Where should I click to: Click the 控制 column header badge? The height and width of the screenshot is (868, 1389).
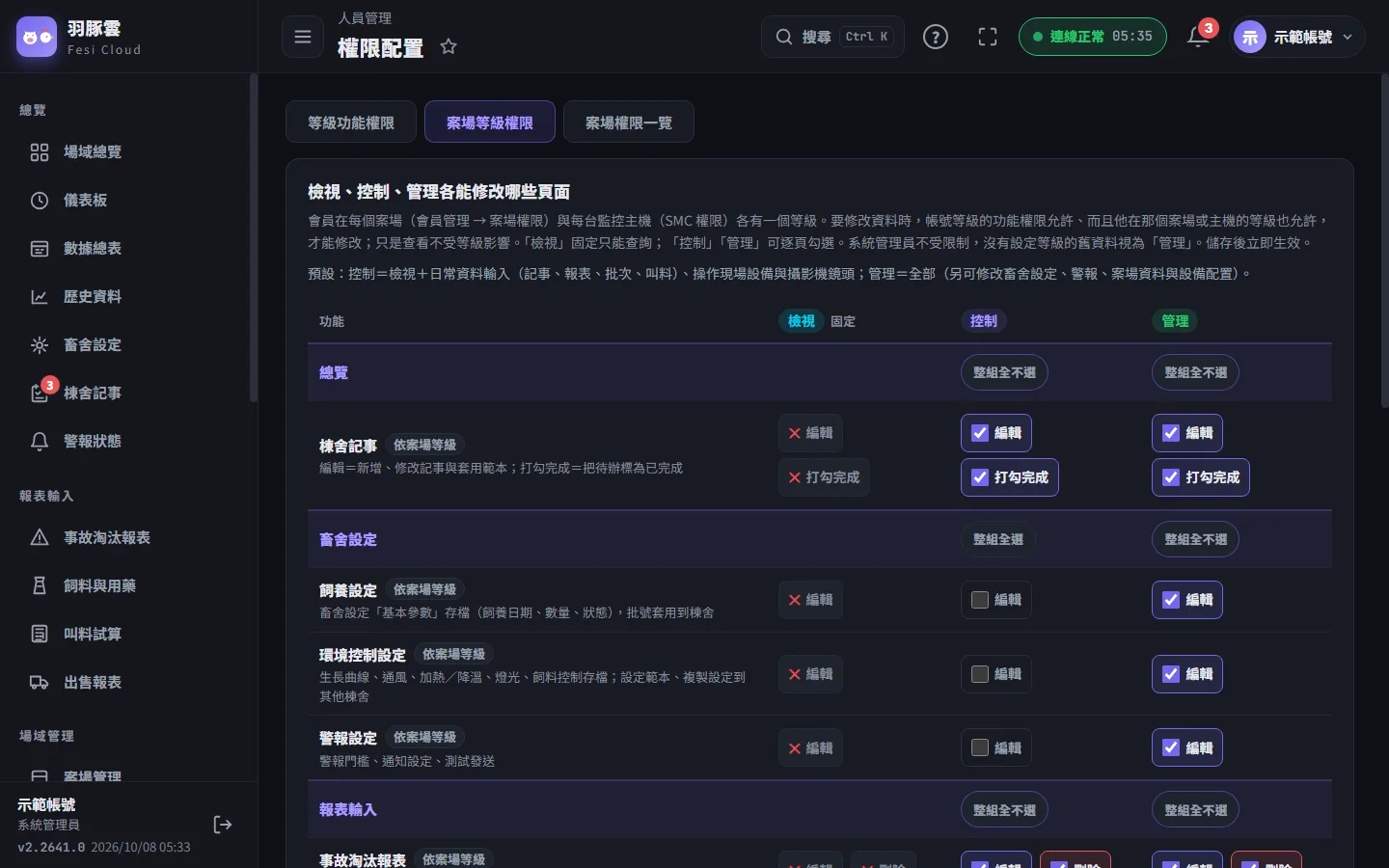click(984, 321)
